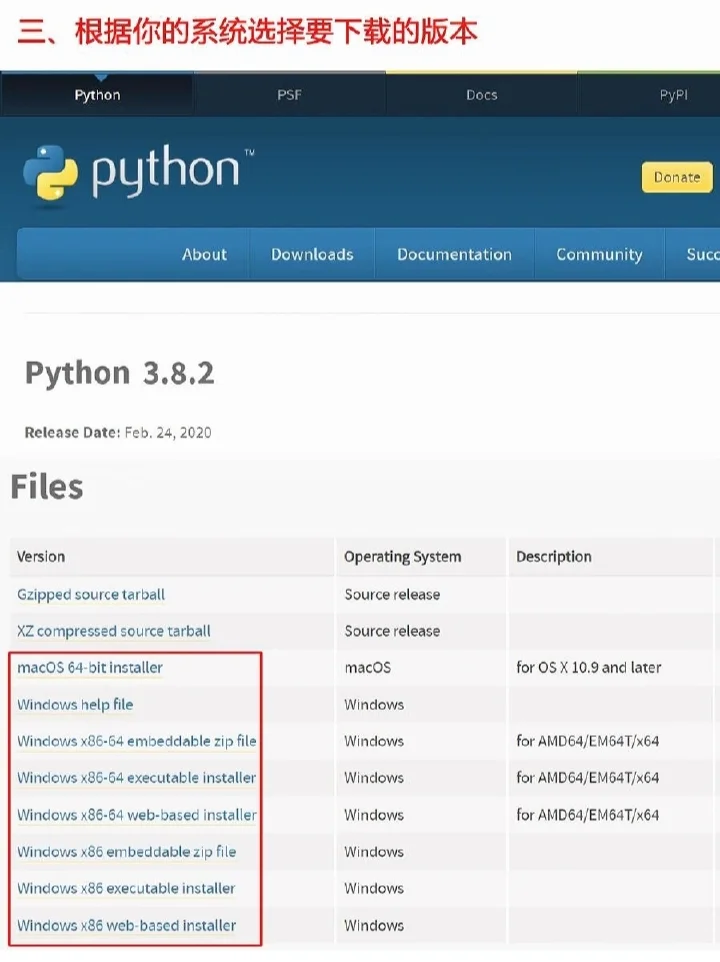Click 'for OS X 10.9 and later' description
Viewport: 720px width, 962px height.
coord(589,668)
